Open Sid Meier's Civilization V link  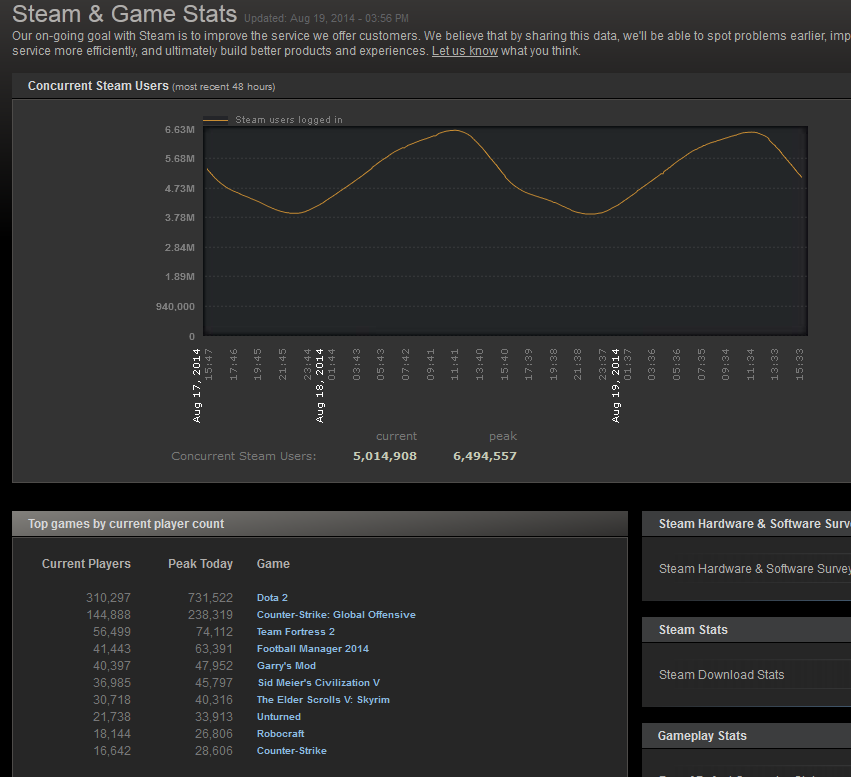coord(318,683)
